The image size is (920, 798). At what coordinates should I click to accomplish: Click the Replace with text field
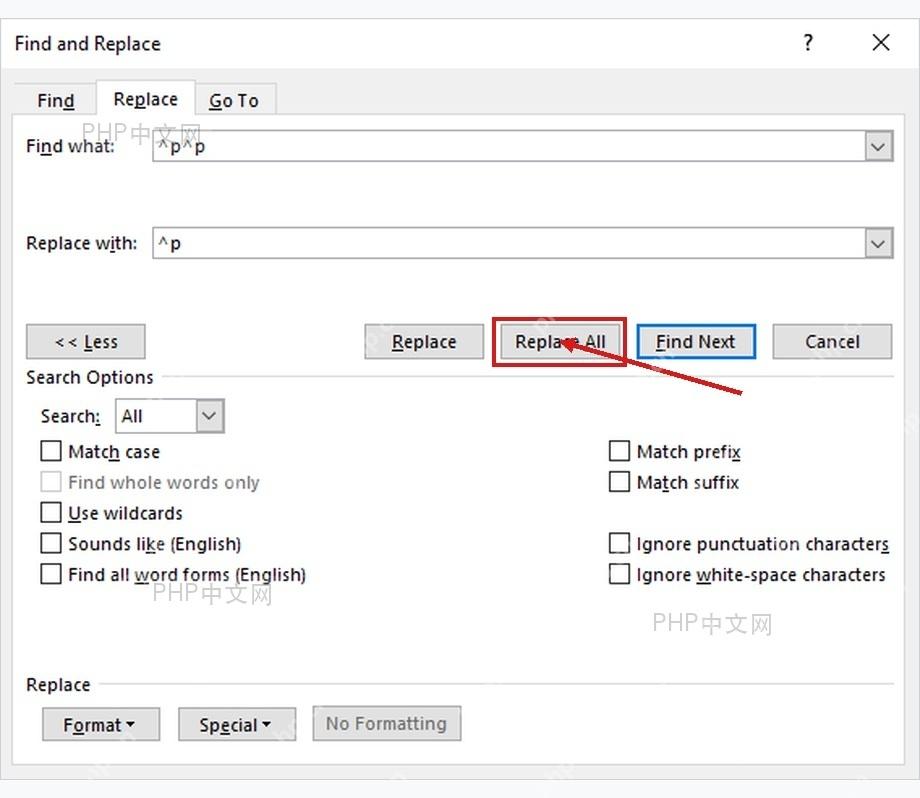pos(509,243)
